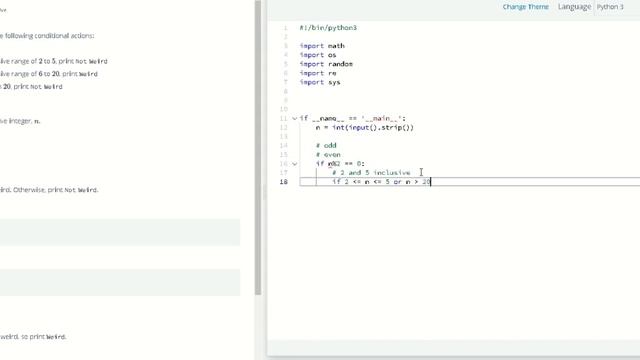Click the 'so print Weird' explanation text
The image size is (640, 360).
coord(43,337)
